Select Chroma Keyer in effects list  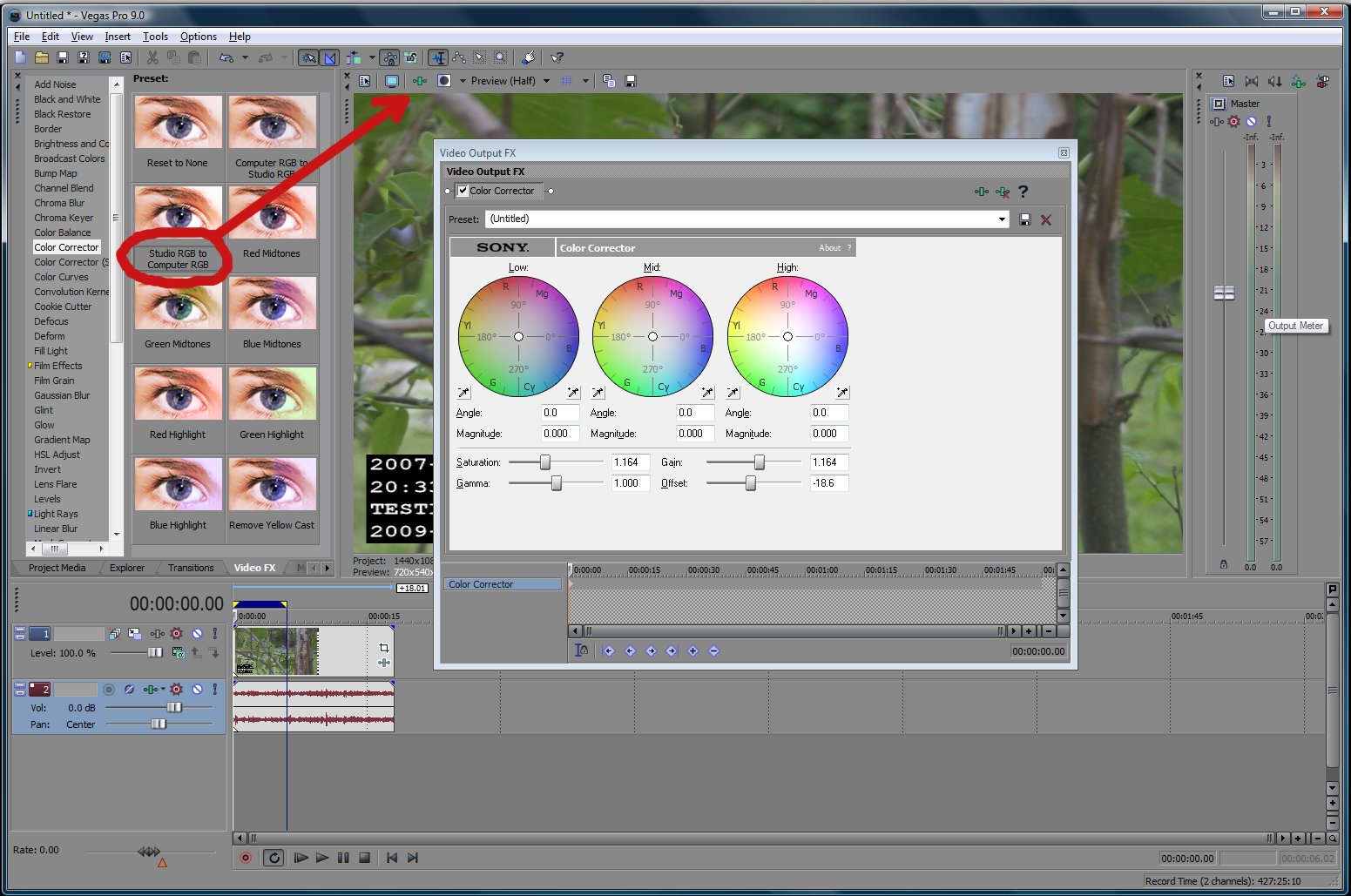click(64, 218)
